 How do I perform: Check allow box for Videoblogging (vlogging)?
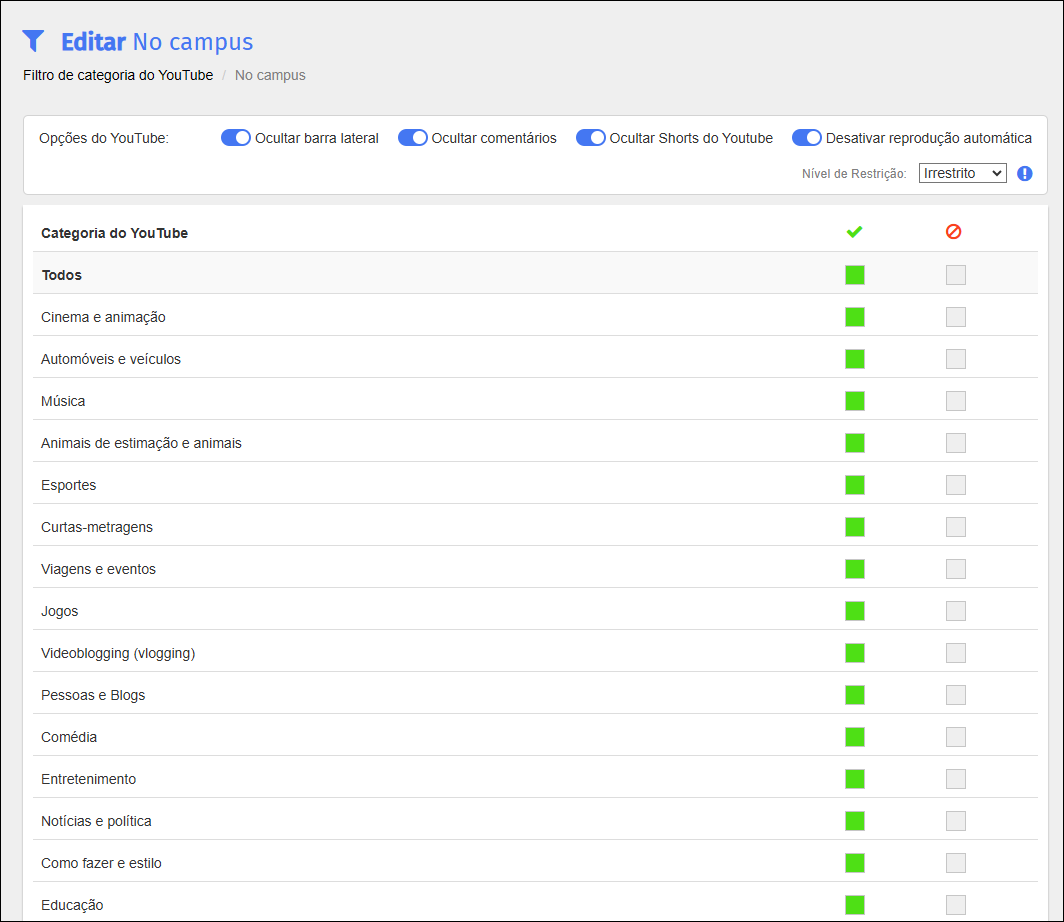(855, 653)
